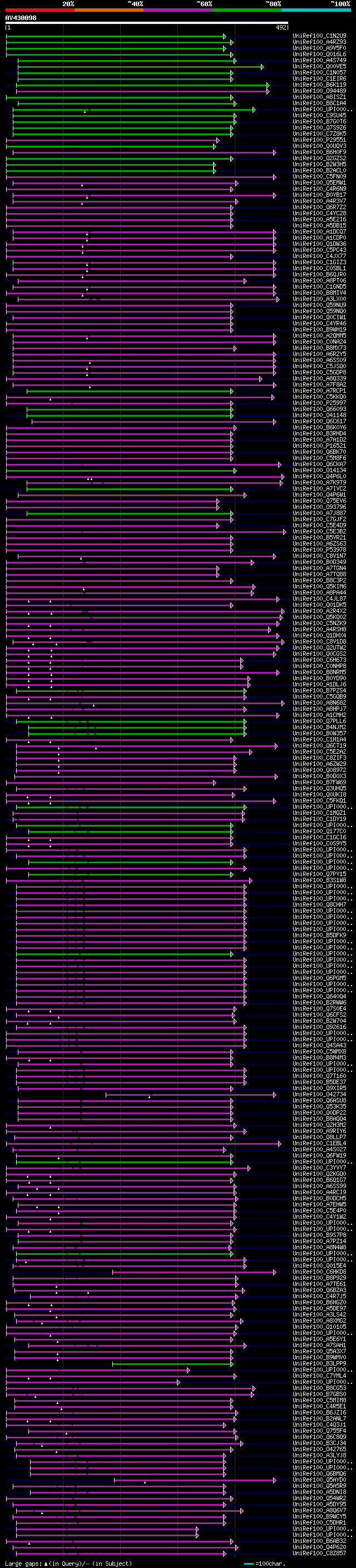Click the orange ~40% identity legend segment
The width and height of the screenshot is (356, 1568).
coord(109,10)
